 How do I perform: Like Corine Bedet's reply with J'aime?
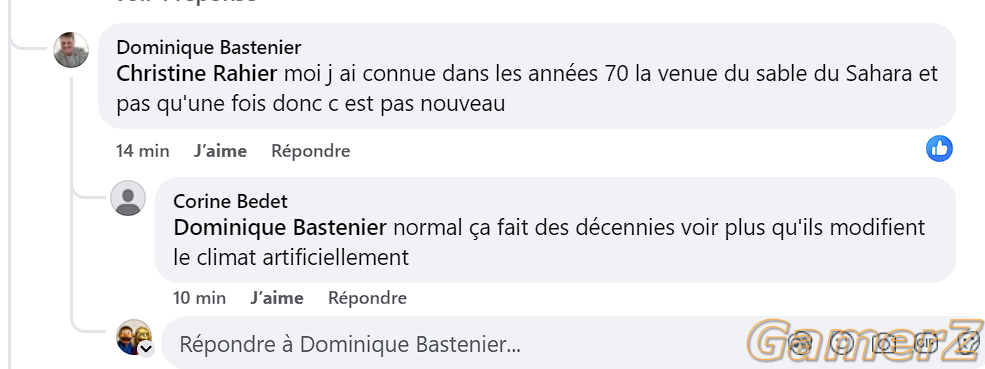tap(276, 297)
